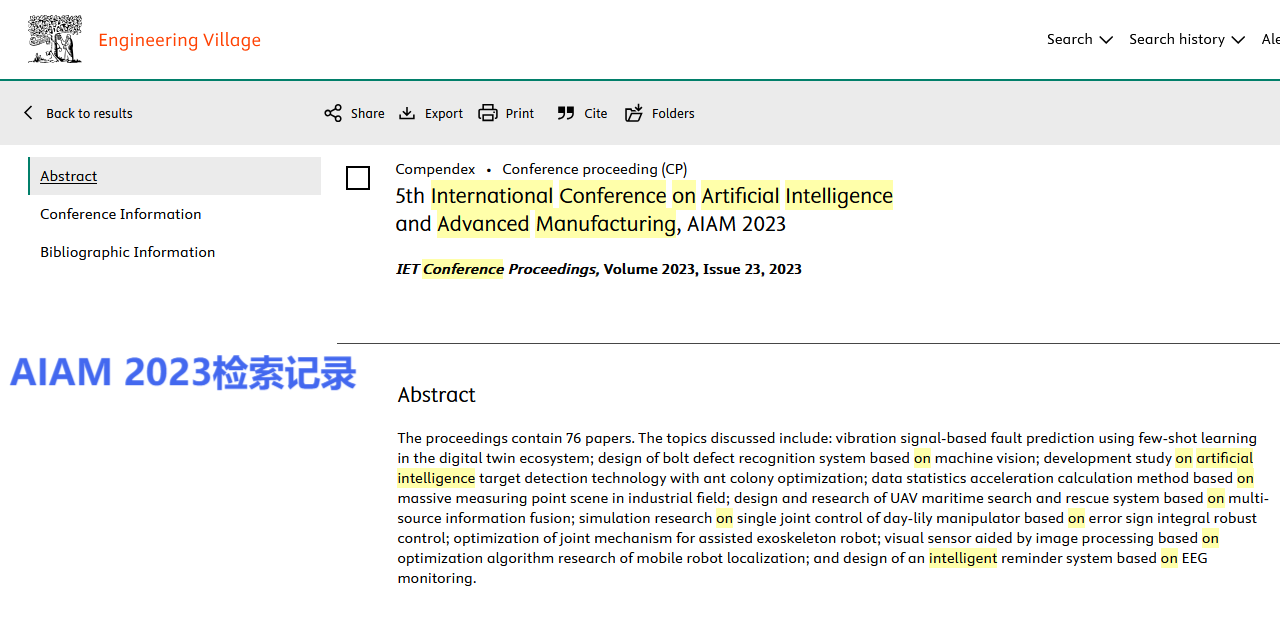Screen dimensions: 1280x630
Task: Click the Folders icon
Action: pyautogui.click(x=634, y=113)
